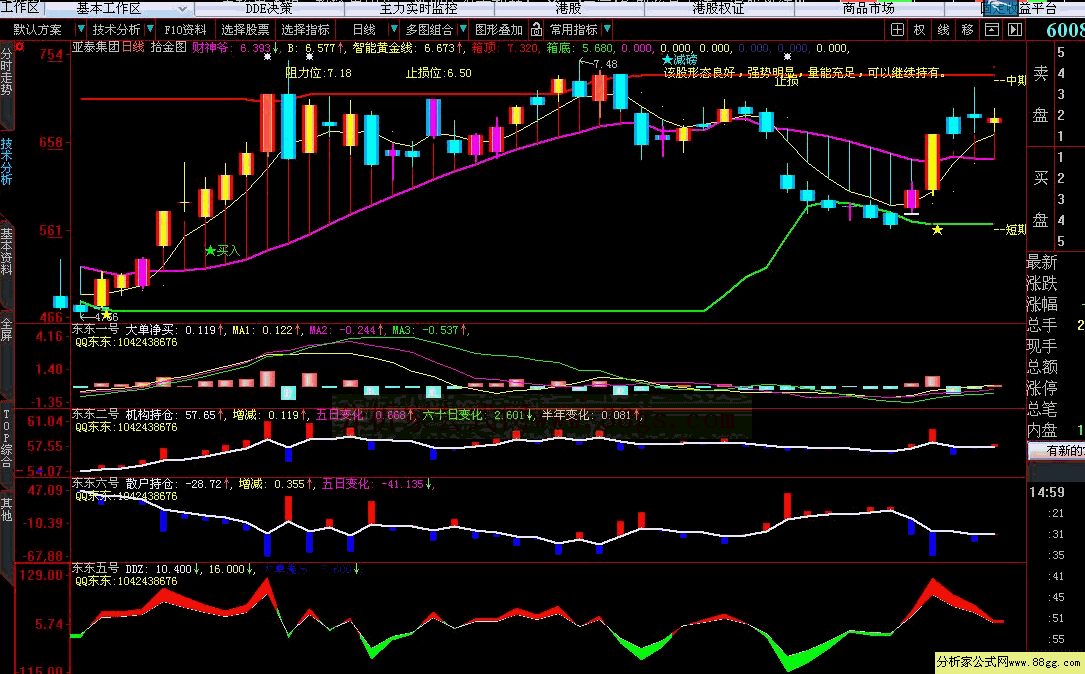
Task: Click the 默认方案 toolbar button
Action: (37, 30)
